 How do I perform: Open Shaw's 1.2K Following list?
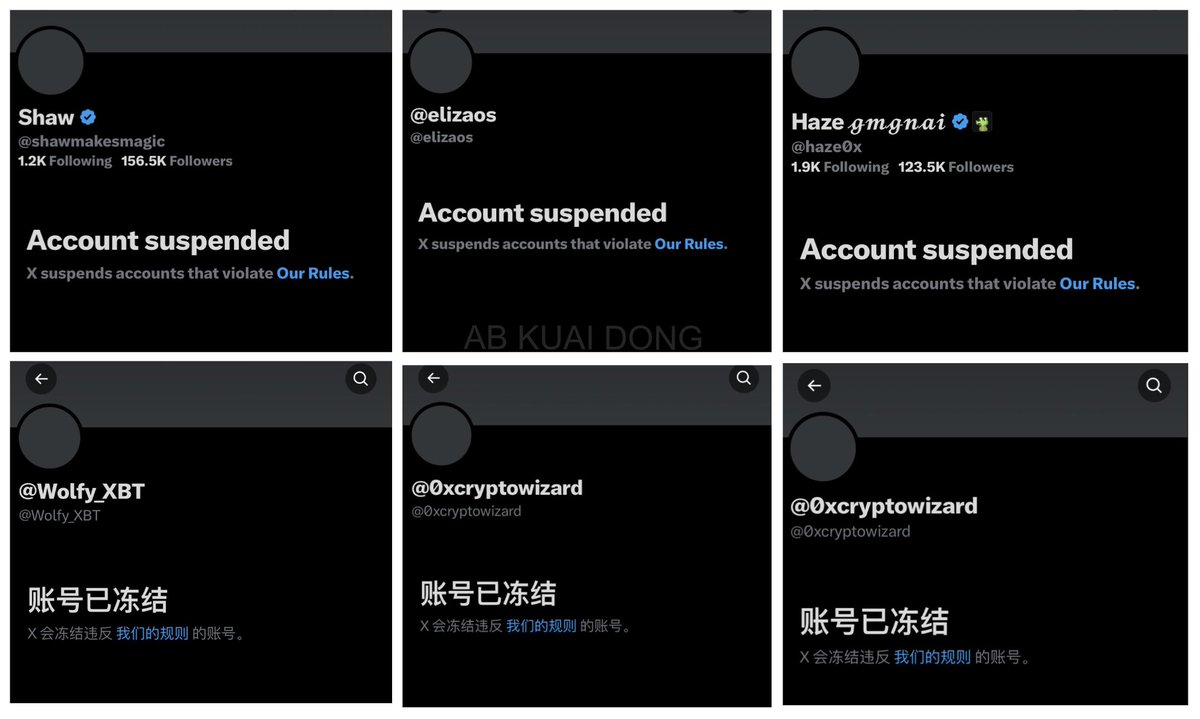pos(65,161)
